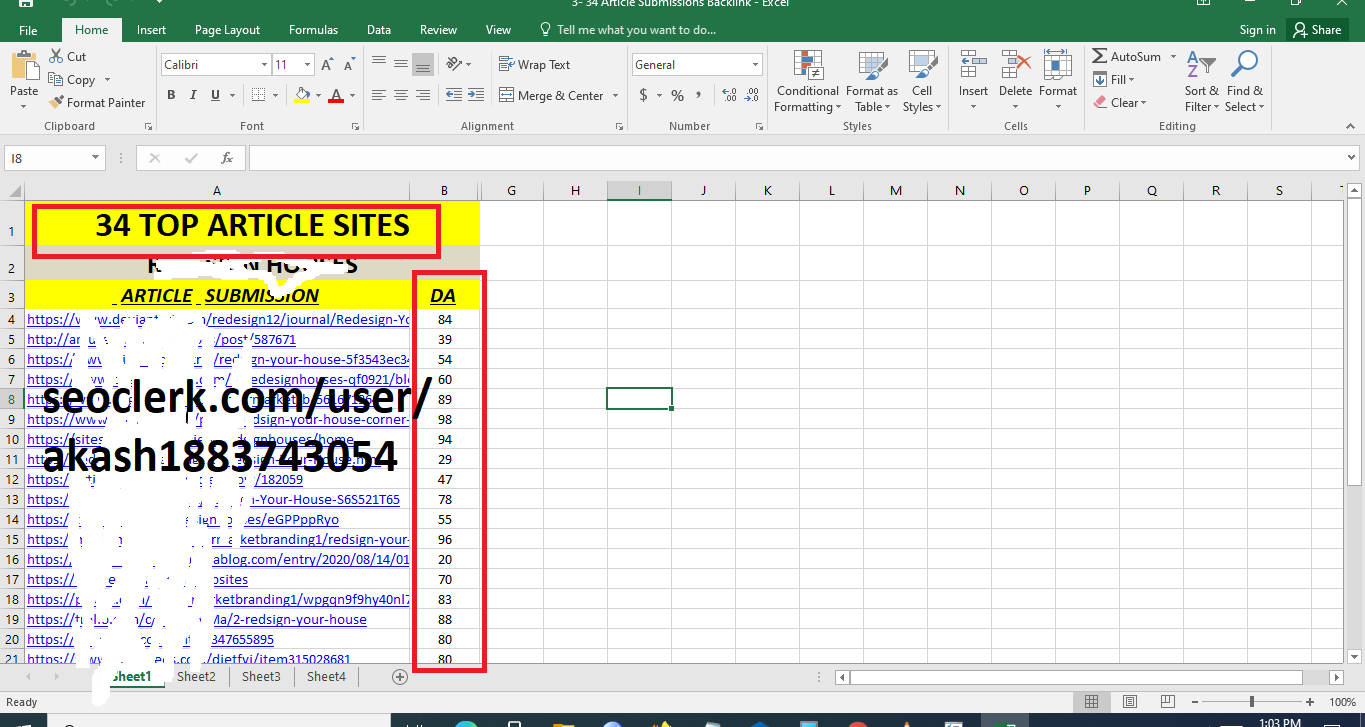The height and width of the screenshot is (727, 1365).
Task: Click inside the formula bar input
Action: click(800, 158)
